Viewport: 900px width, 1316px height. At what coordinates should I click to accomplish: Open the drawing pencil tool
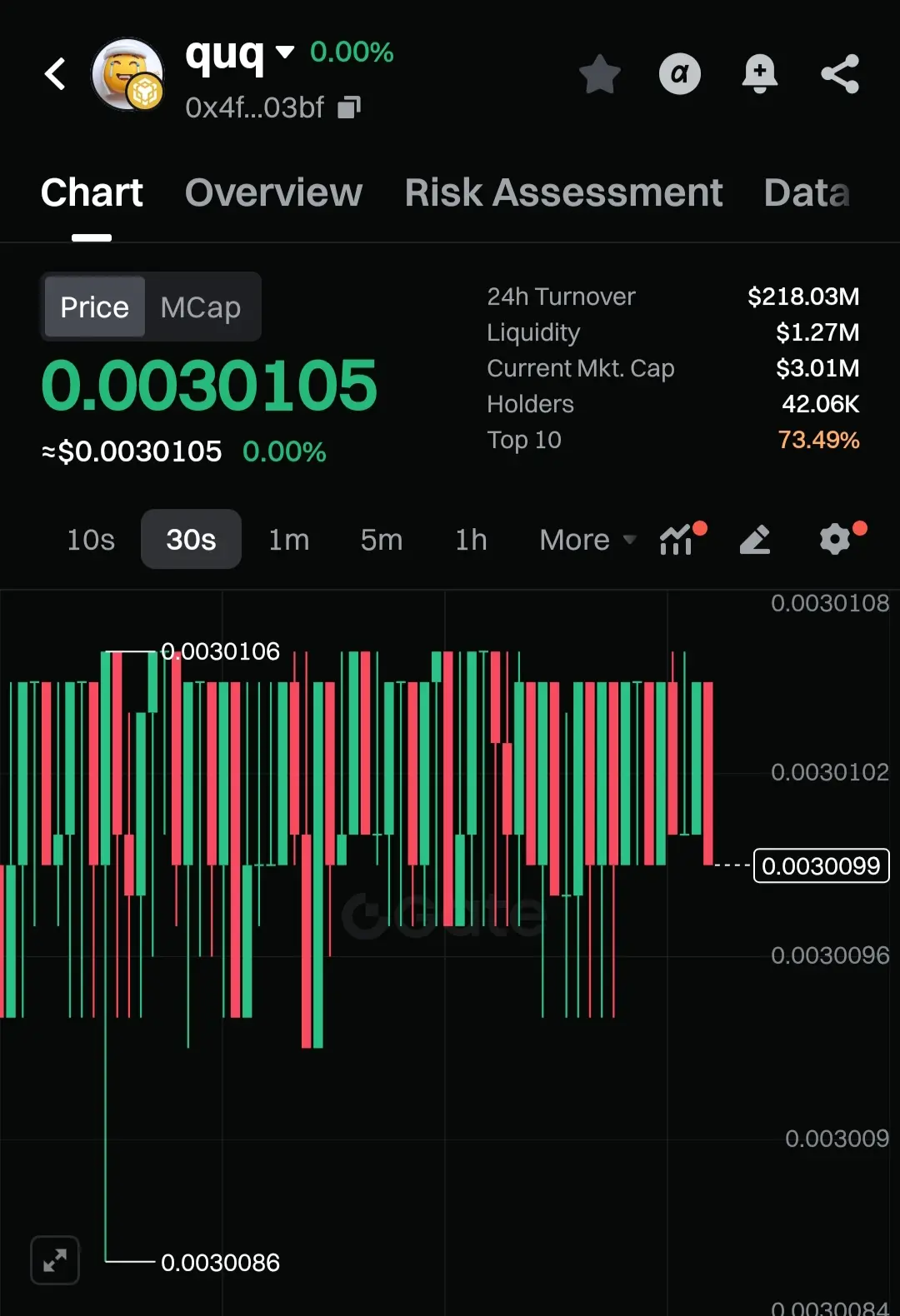pyautogui.click(x=755, y=540)
